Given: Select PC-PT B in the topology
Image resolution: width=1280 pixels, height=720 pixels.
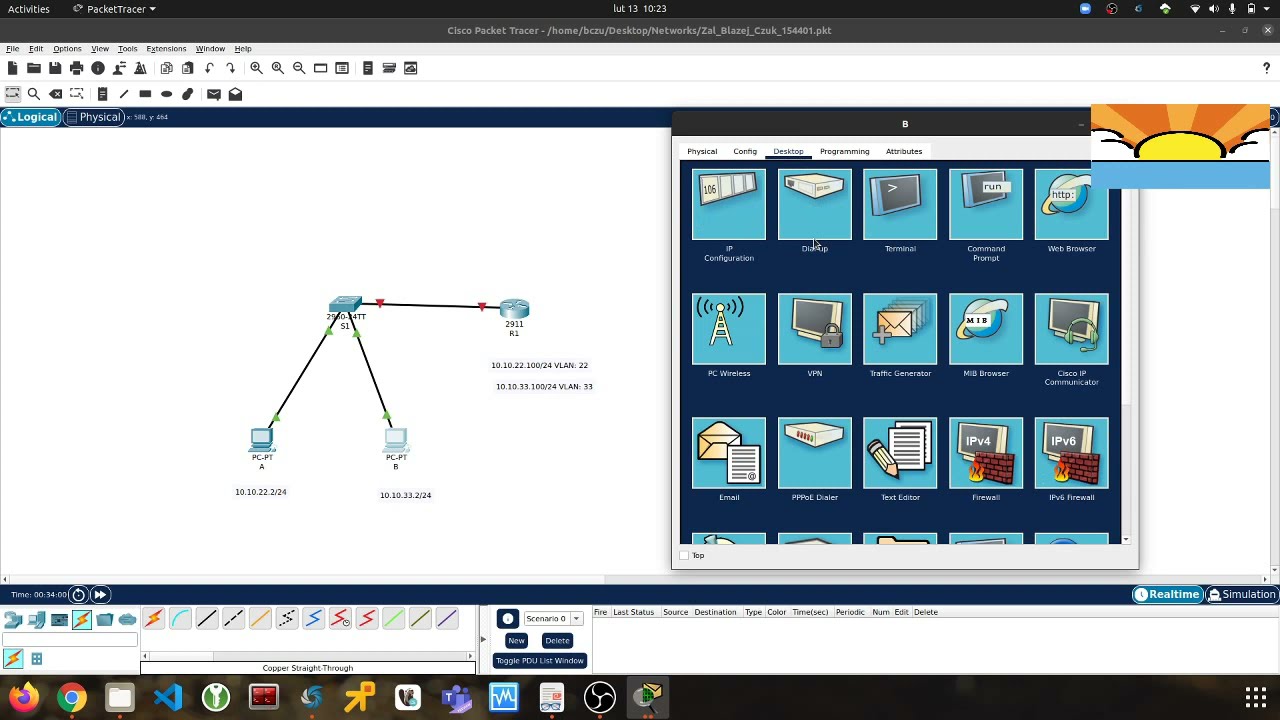Looking at the screenshot, I should [396, 441].
